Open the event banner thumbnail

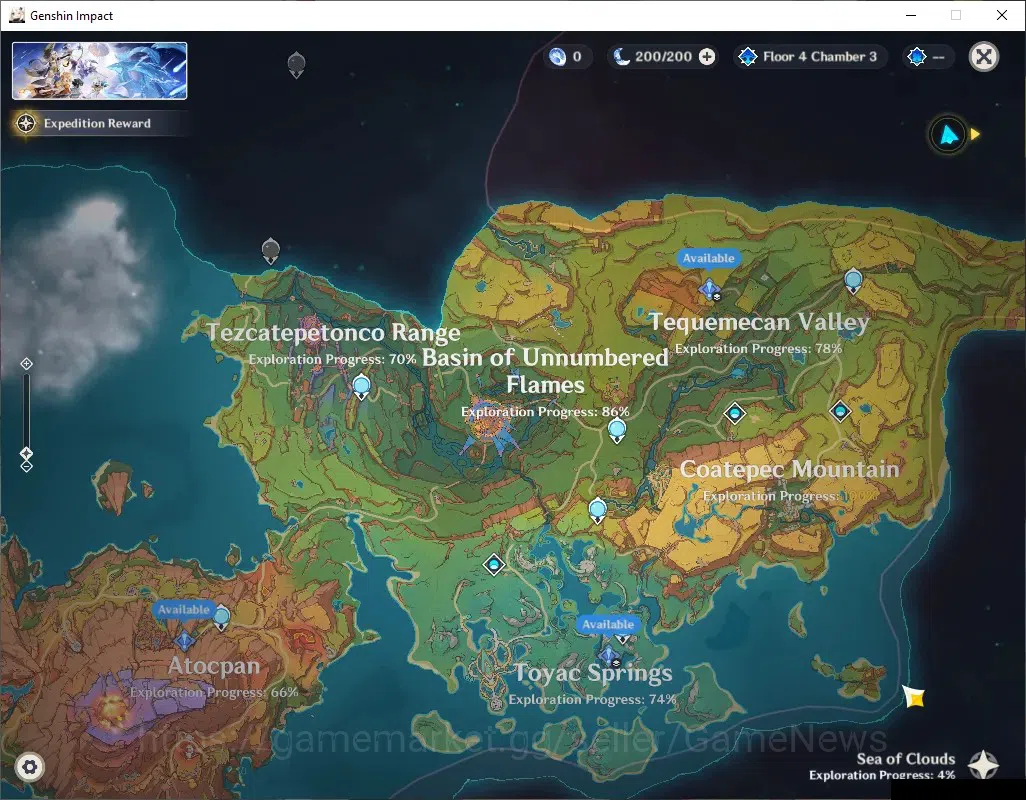(x=99, y=71)
